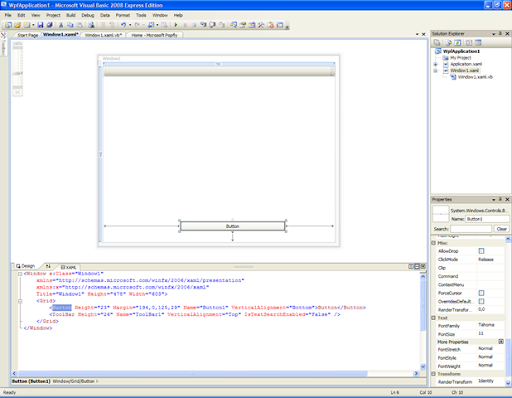This screenshot has height=398, width=512.
Task: Open the Solution Explorer window position dropdown
Action: tap(494, 34)
